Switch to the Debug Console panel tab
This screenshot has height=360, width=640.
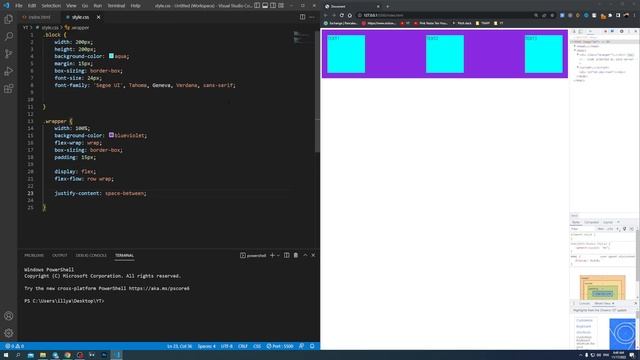(x=91, y=256)
